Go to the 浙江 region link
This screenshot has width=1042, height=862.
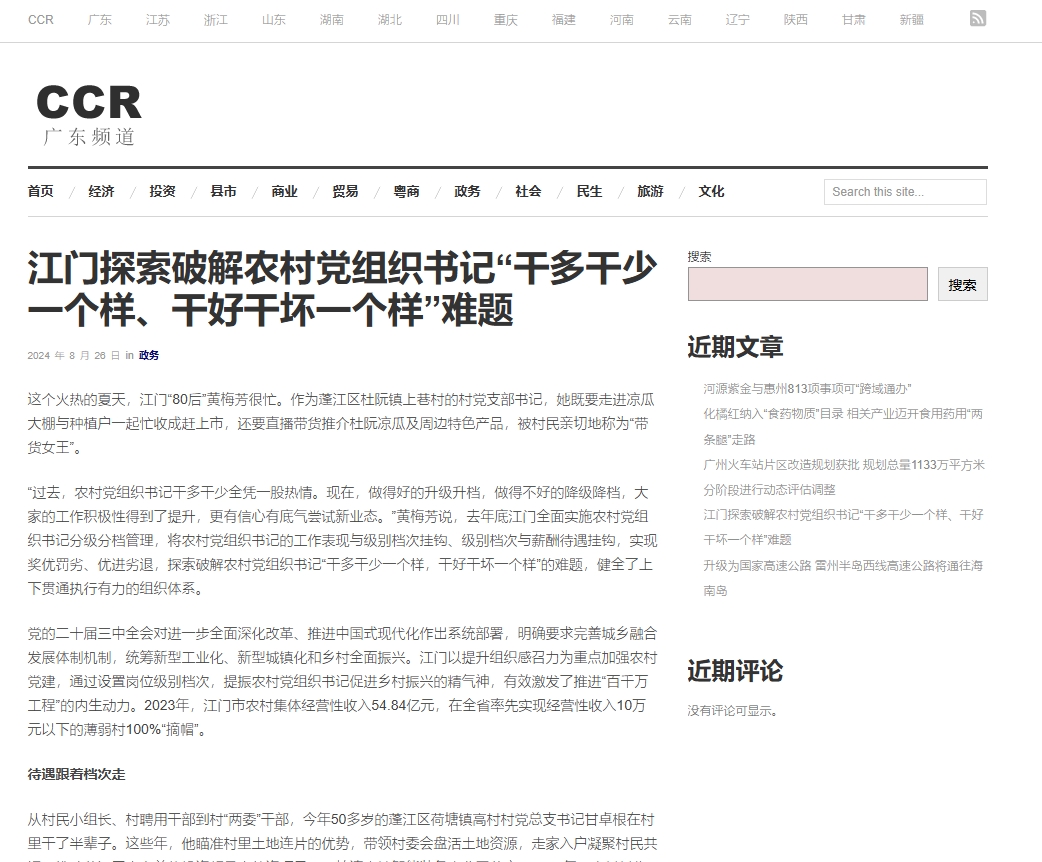(x=215, y=20)
